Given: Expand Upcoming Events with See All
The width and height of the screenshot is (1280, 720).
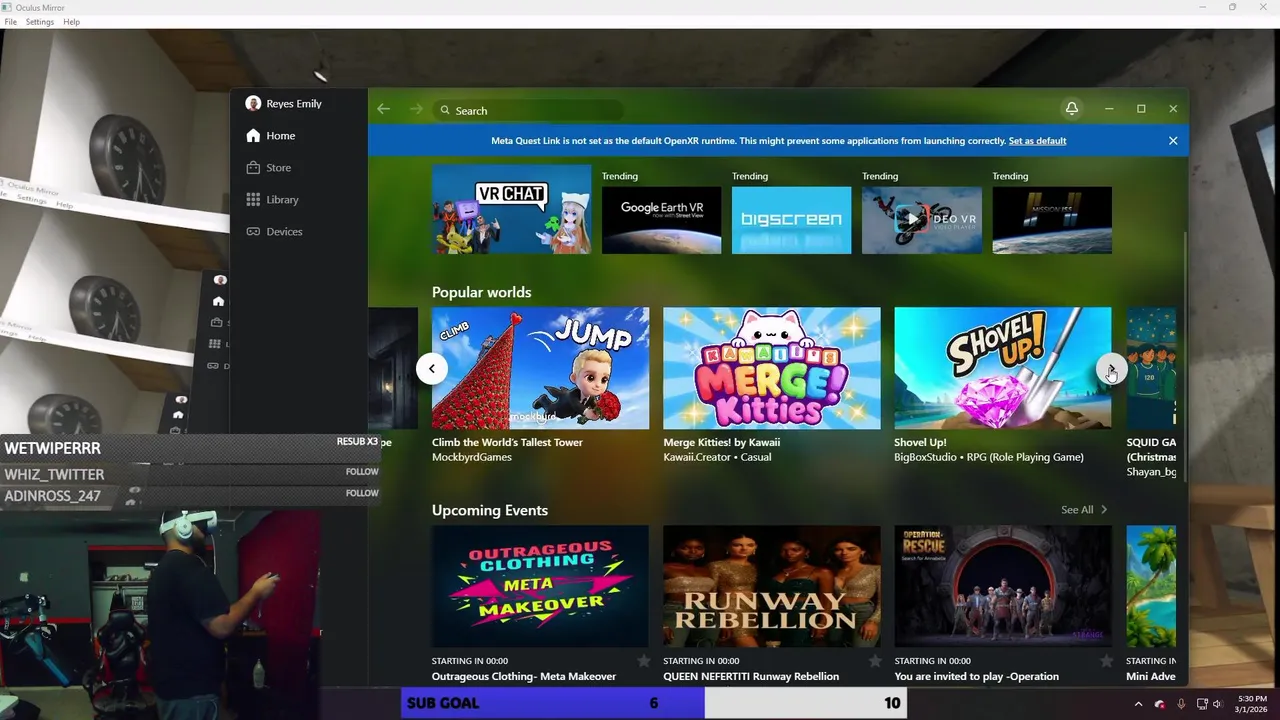Looking at the screenshot, I should 1084,510.
